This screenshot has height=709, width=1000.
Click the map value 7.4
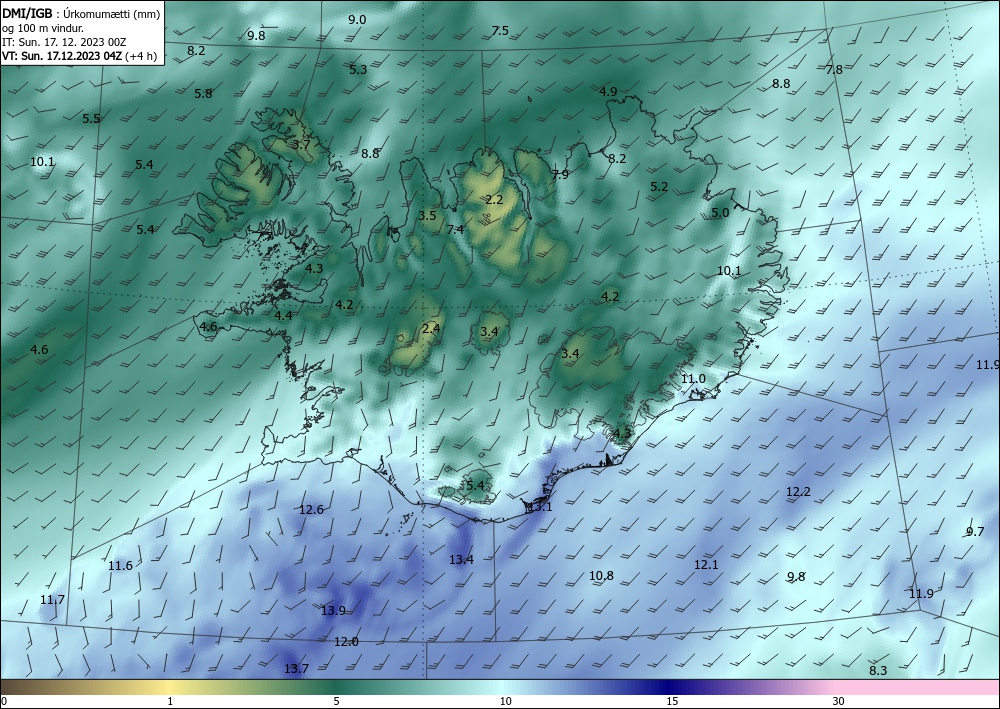[x=455, y=230]
